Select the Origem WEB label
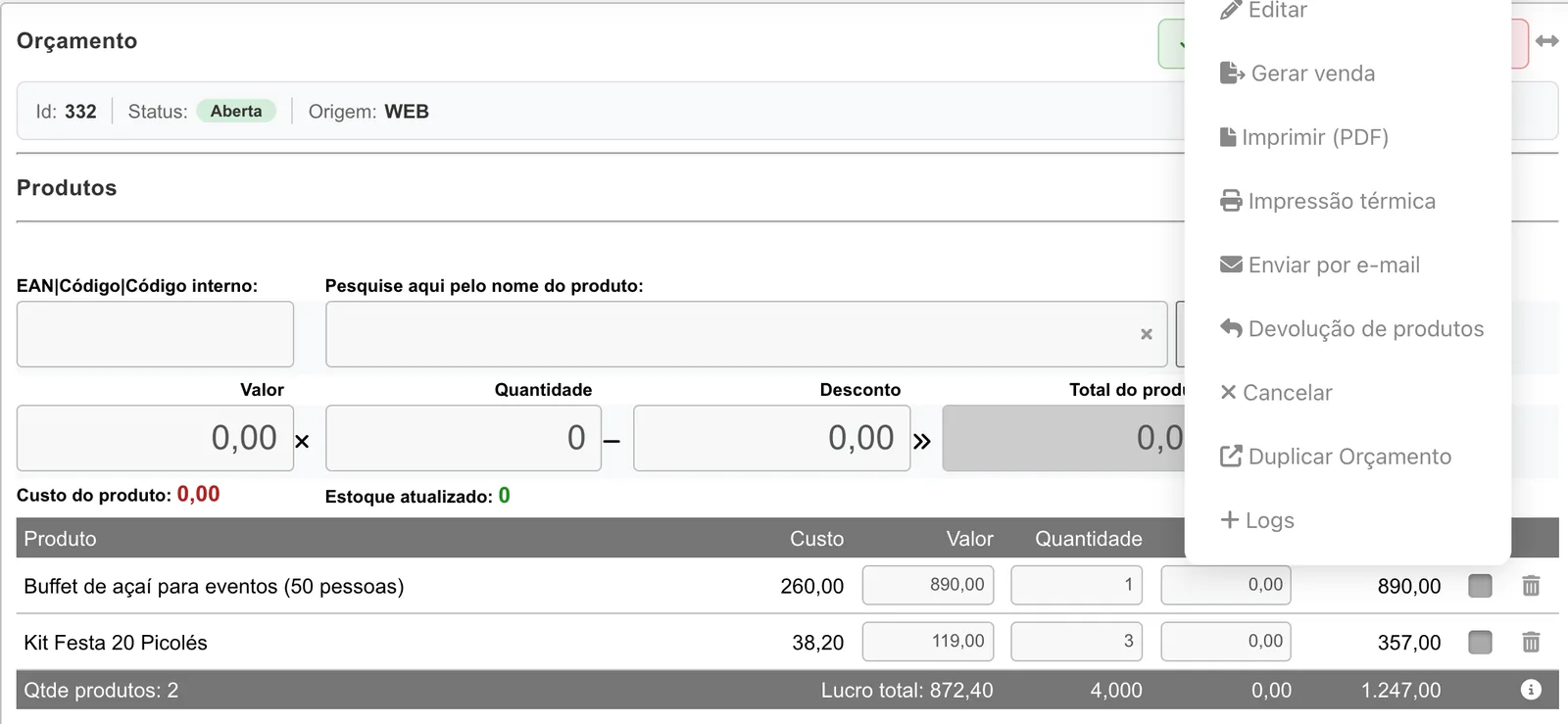The image size is (1568, 724). pos(368,112)
